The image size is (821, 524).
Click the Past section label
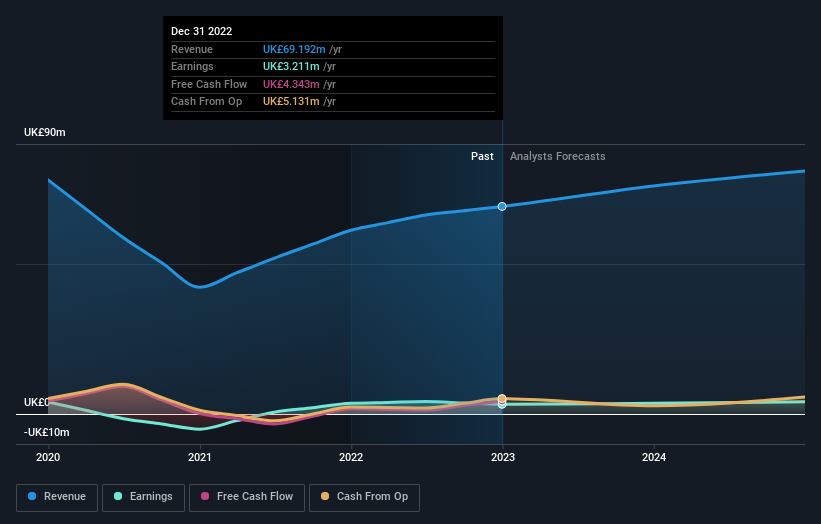482,157
